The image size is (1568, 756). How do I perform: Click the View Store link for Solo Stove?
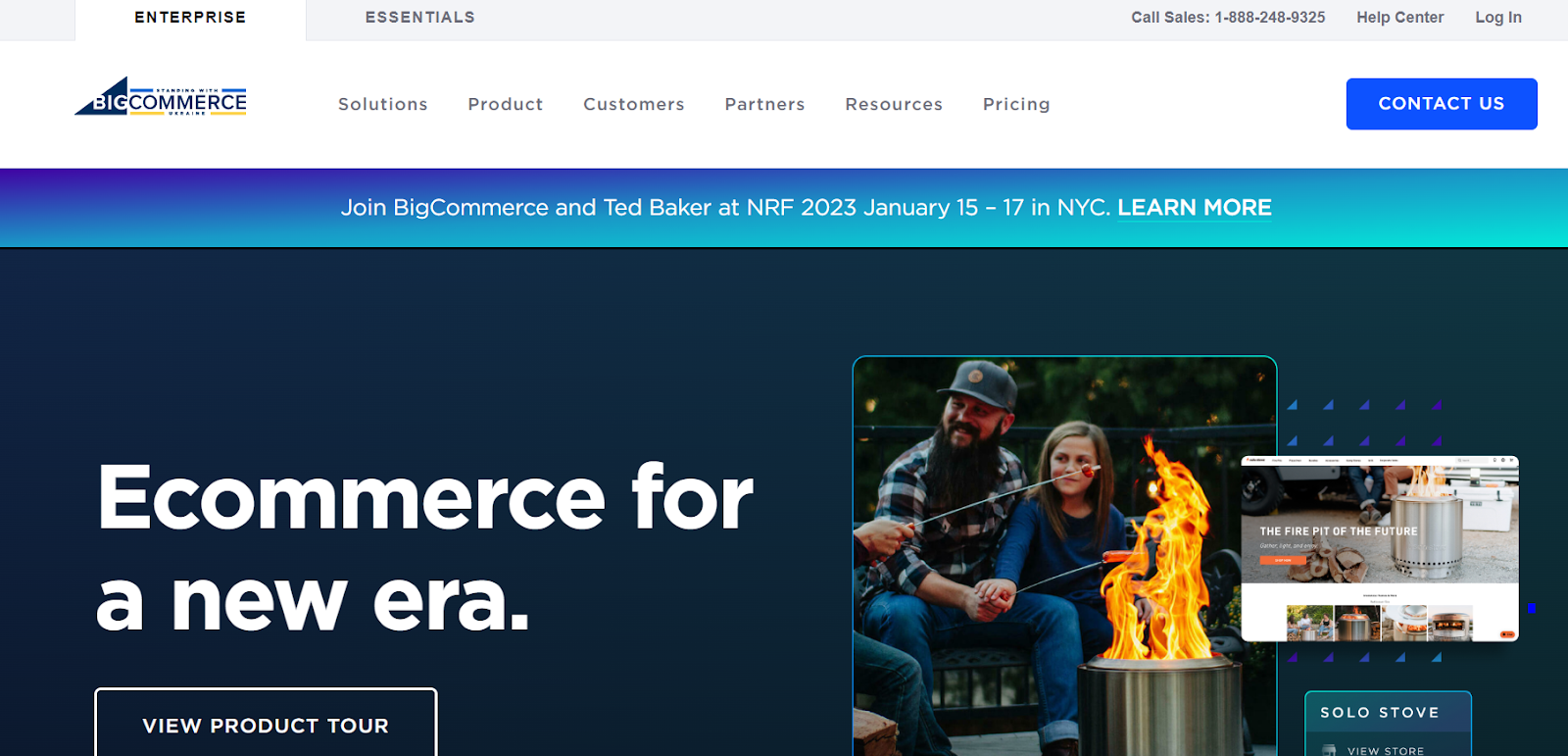(x=1386, y=750)
